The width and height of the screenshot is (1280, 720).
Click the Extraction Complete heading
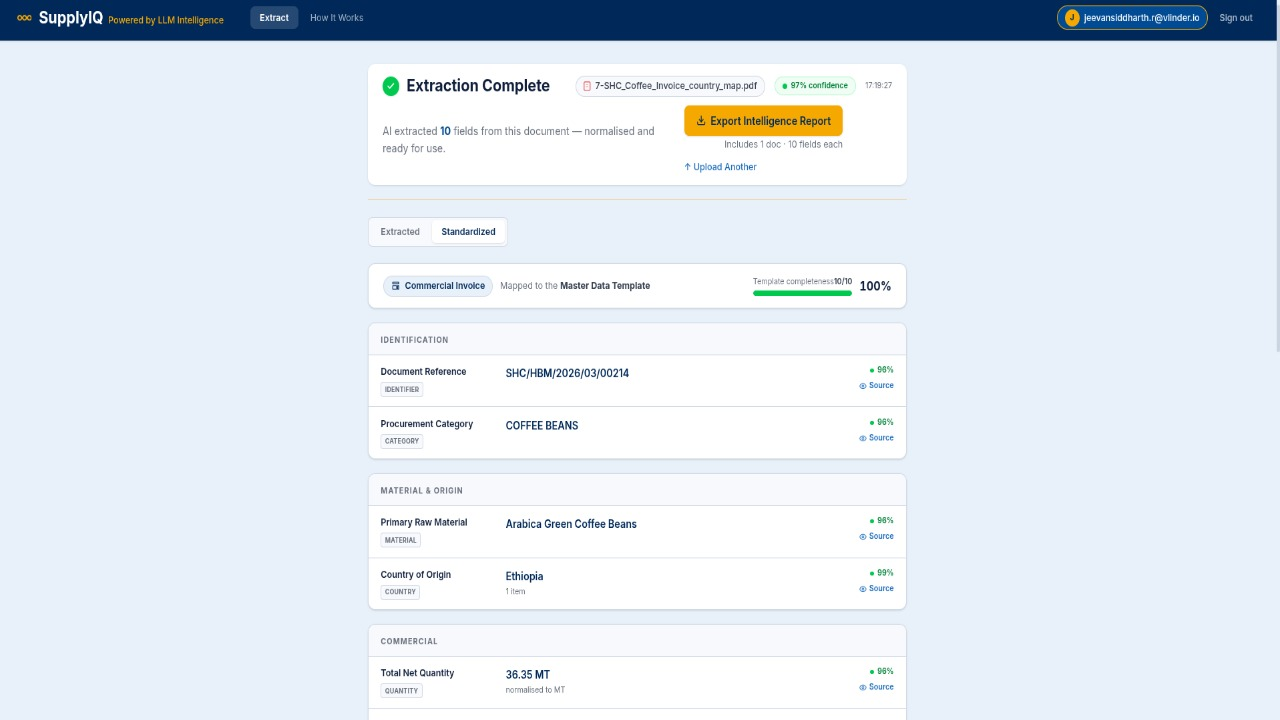click(478, 86)
